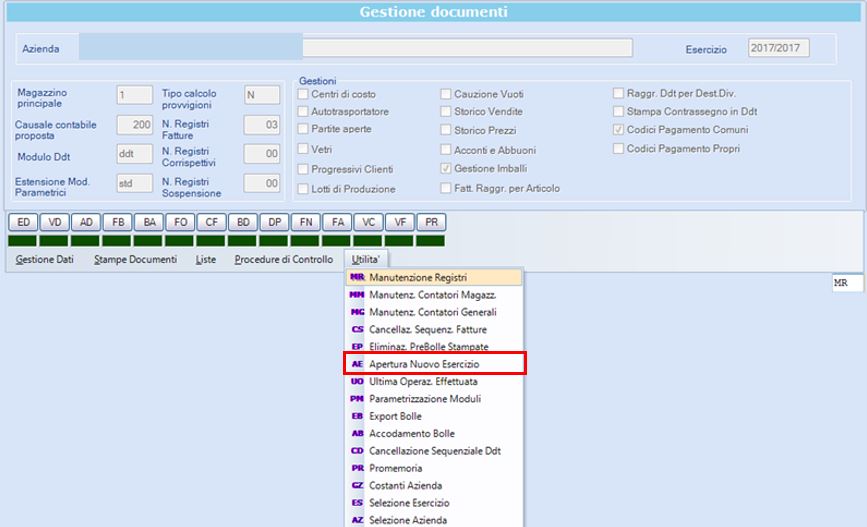Click the MG icon for Contatori Generali
This screenshot has height=527, width=867.
(357, 312)
